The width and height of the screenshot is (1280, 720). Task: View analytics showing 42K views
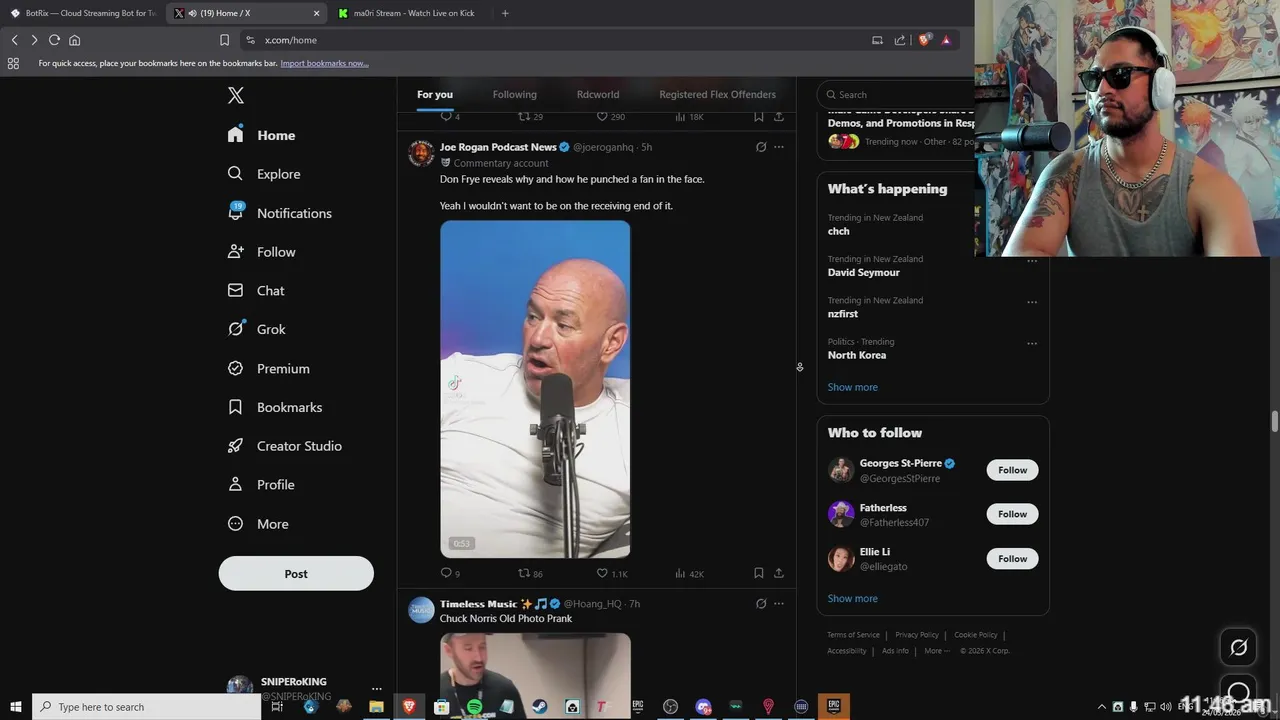pos(689,573)
